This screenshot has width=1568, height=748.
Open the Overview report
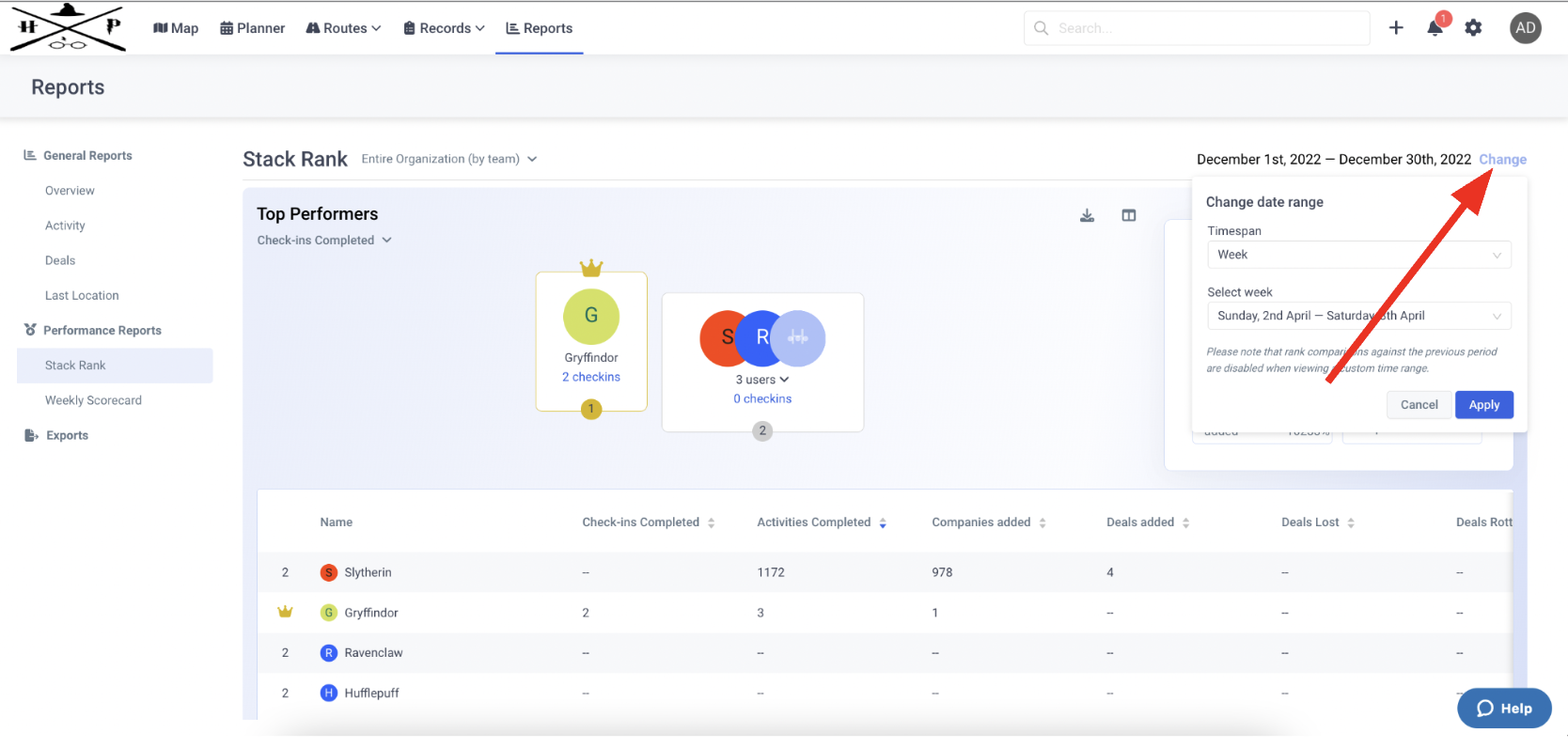coord(70,191)
